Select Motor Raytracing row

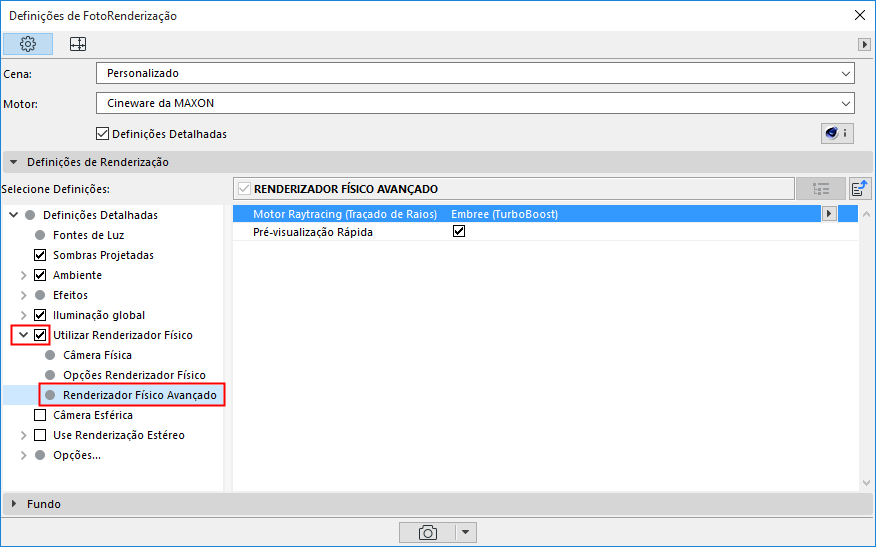(x=545, y=214)
